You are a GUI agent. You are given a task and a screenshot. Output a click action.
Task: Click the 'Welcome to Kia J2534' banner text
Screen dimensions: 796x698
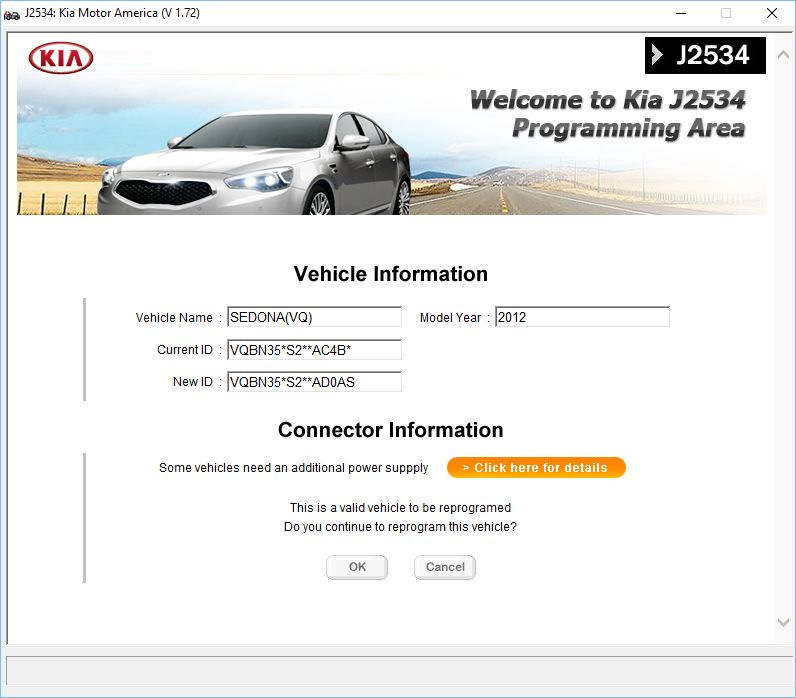point(608,99)
